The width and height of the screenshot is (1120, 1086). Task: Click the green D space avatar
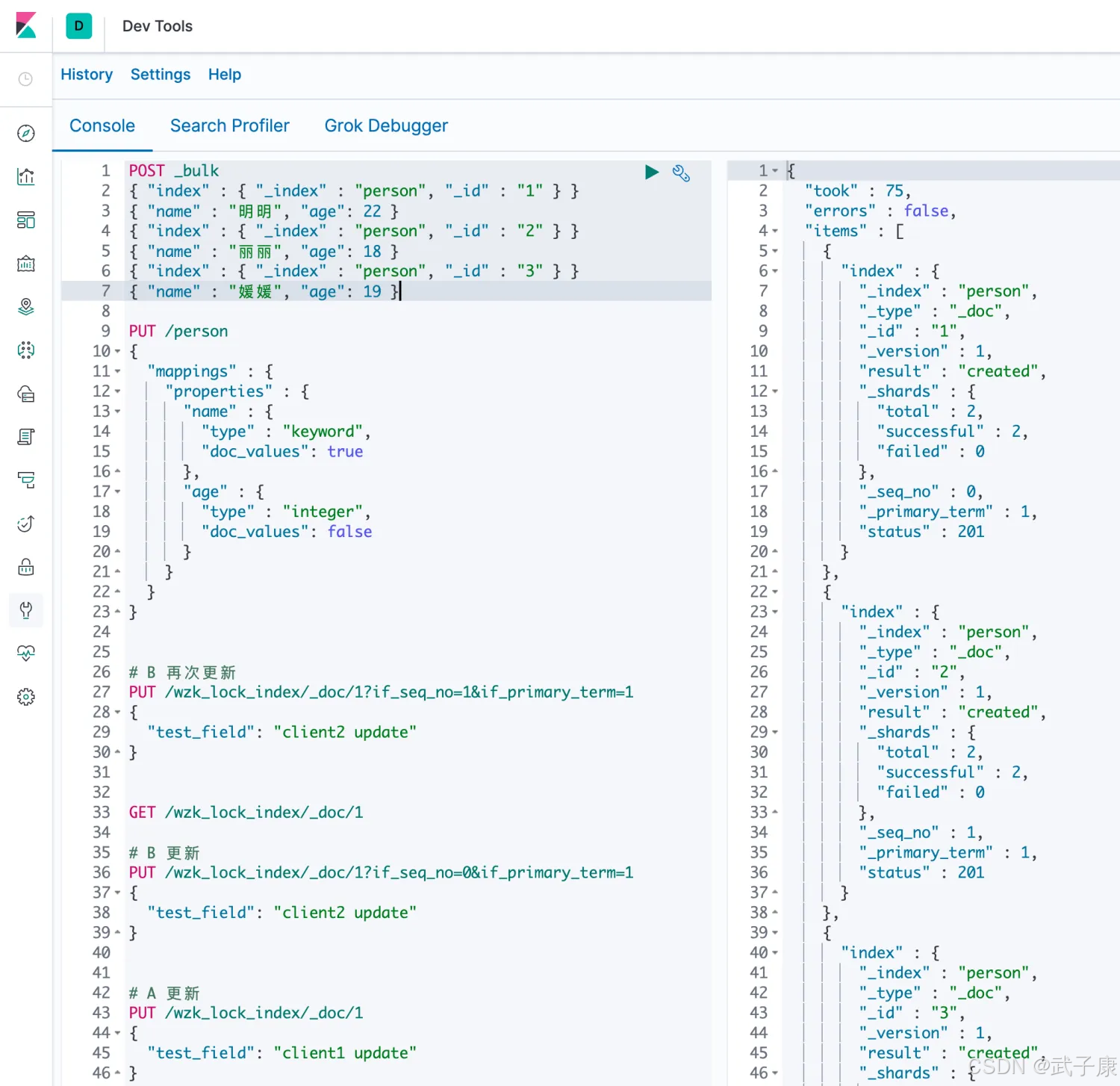pyautogui.click(x=78, y=26)
